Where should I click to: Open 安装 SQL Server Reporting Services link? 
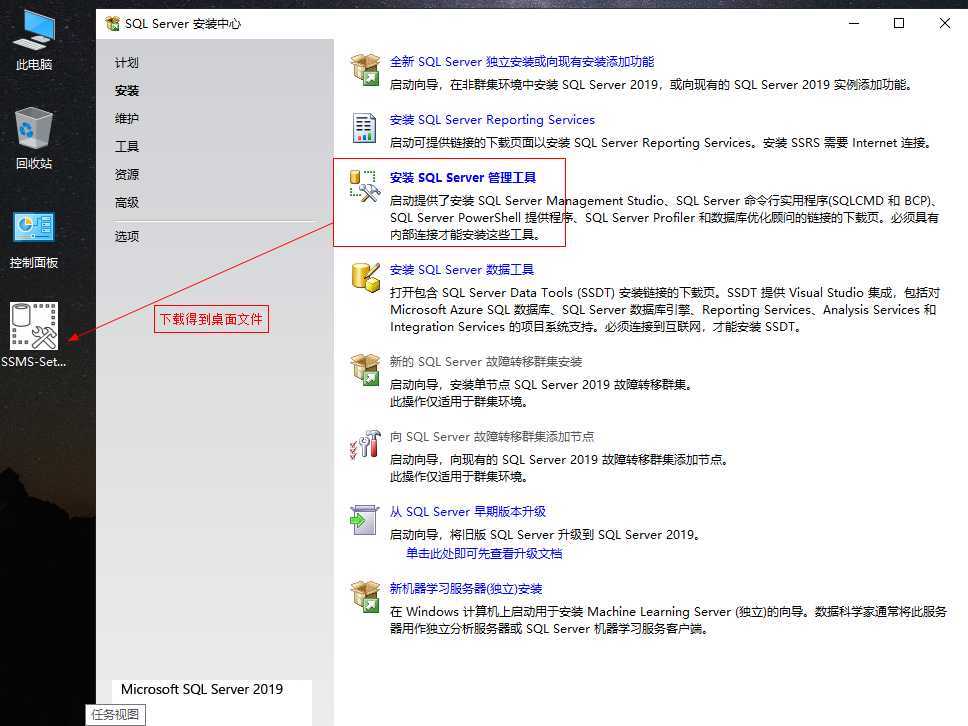coord(492,120)
